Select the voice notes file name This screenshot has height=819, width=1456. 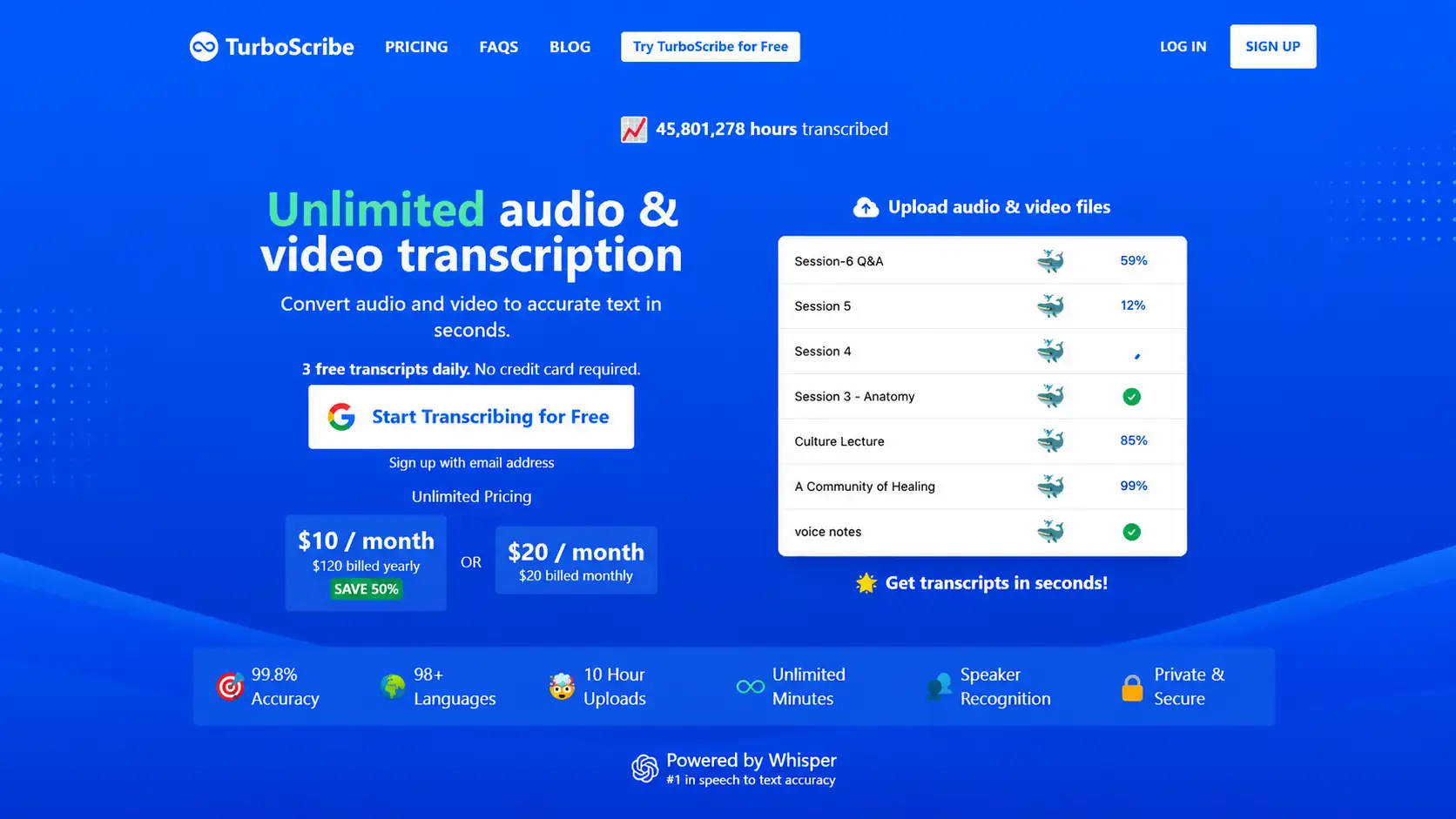(827, 532)
